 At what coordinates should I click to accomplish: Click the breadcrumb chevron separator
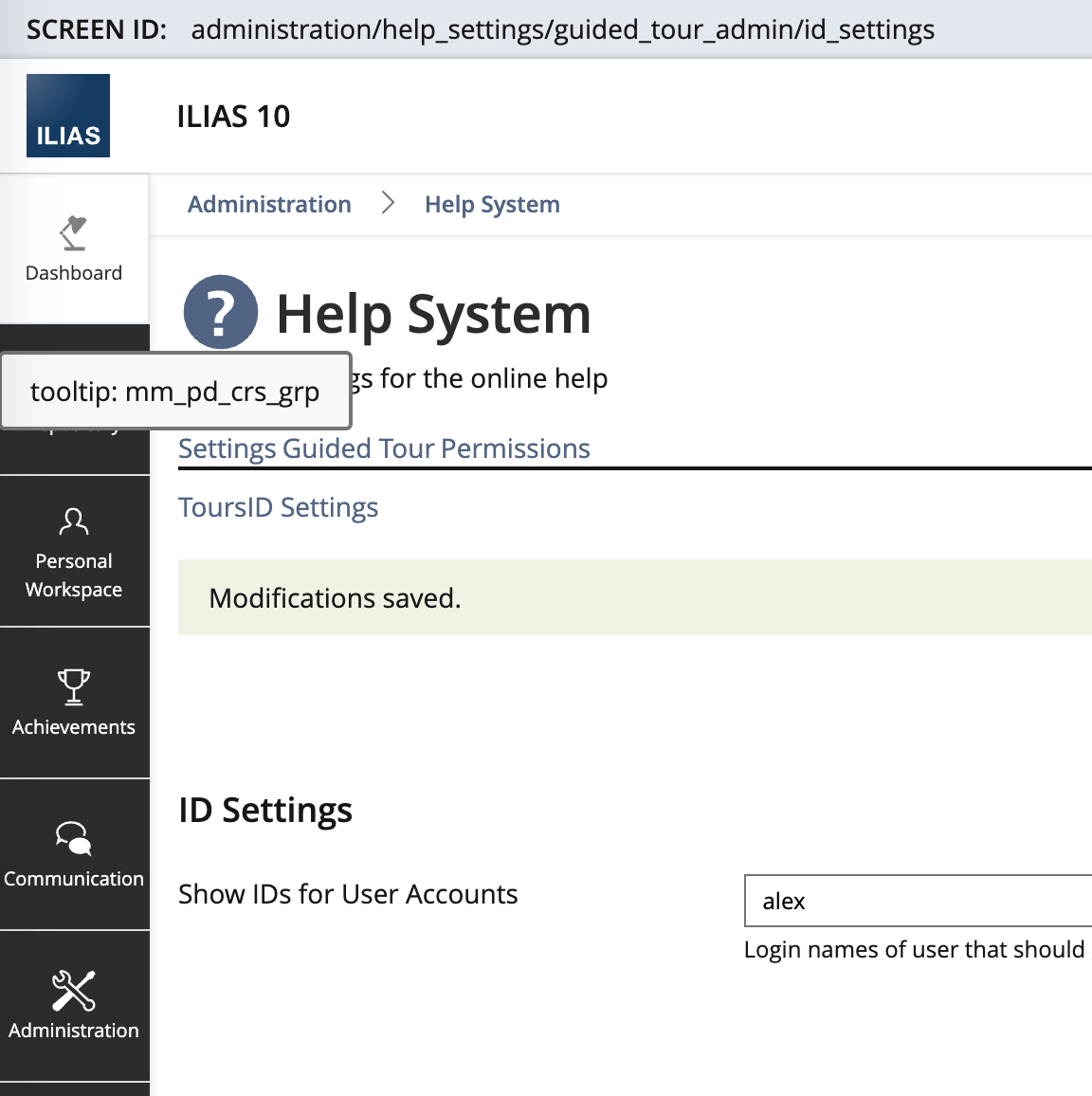388,203
